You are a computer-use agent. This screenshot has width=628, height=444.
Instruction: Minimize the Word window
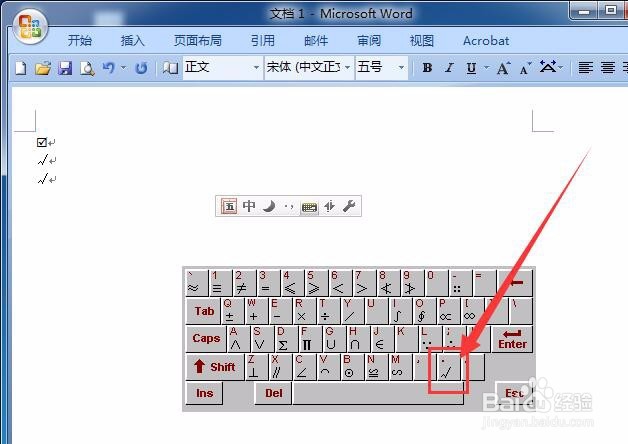click(x=584, y=11)
